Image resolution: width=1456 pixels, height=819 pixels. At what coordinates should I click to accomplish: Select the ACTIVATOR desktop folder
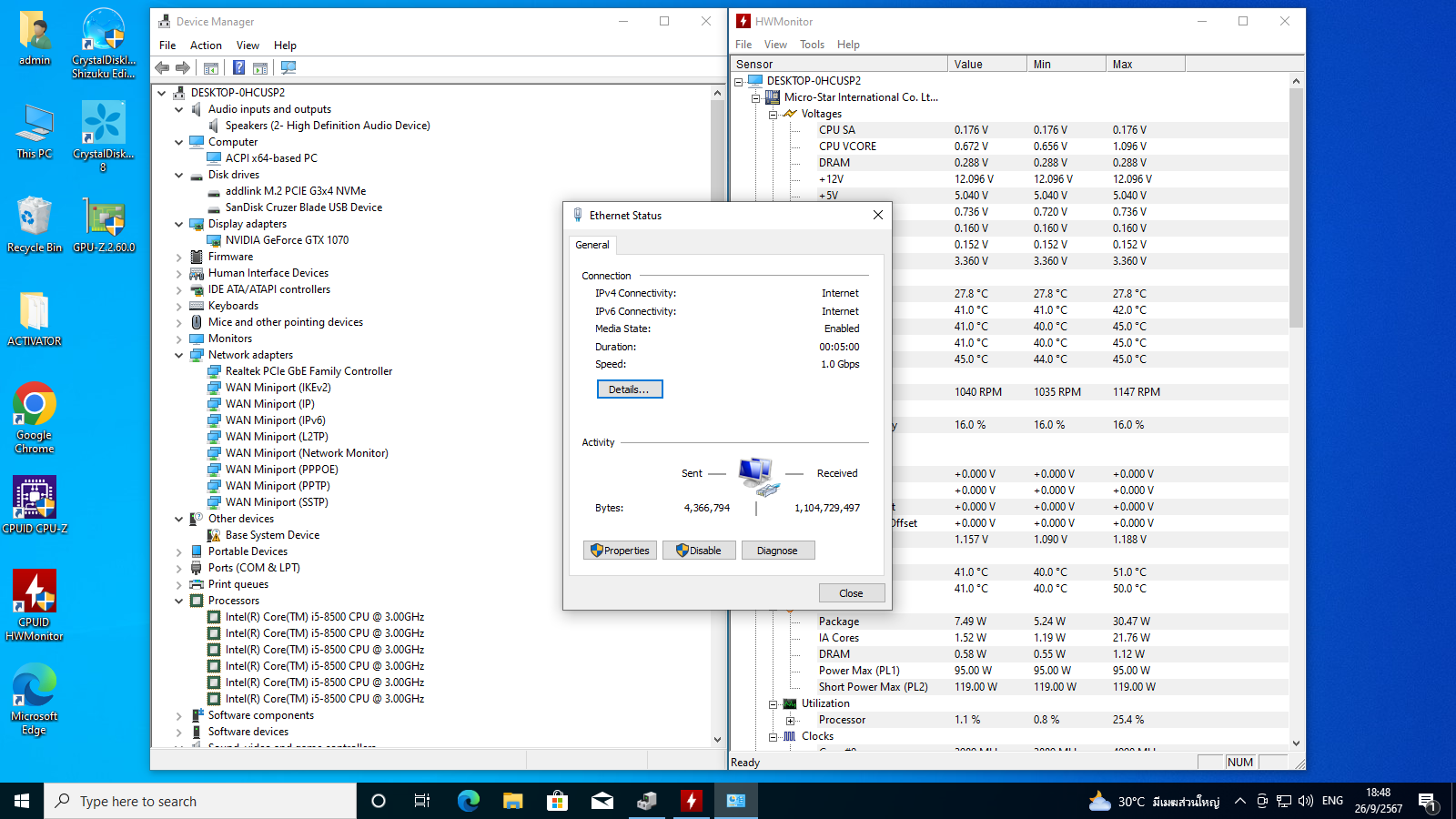coord(35,318)
